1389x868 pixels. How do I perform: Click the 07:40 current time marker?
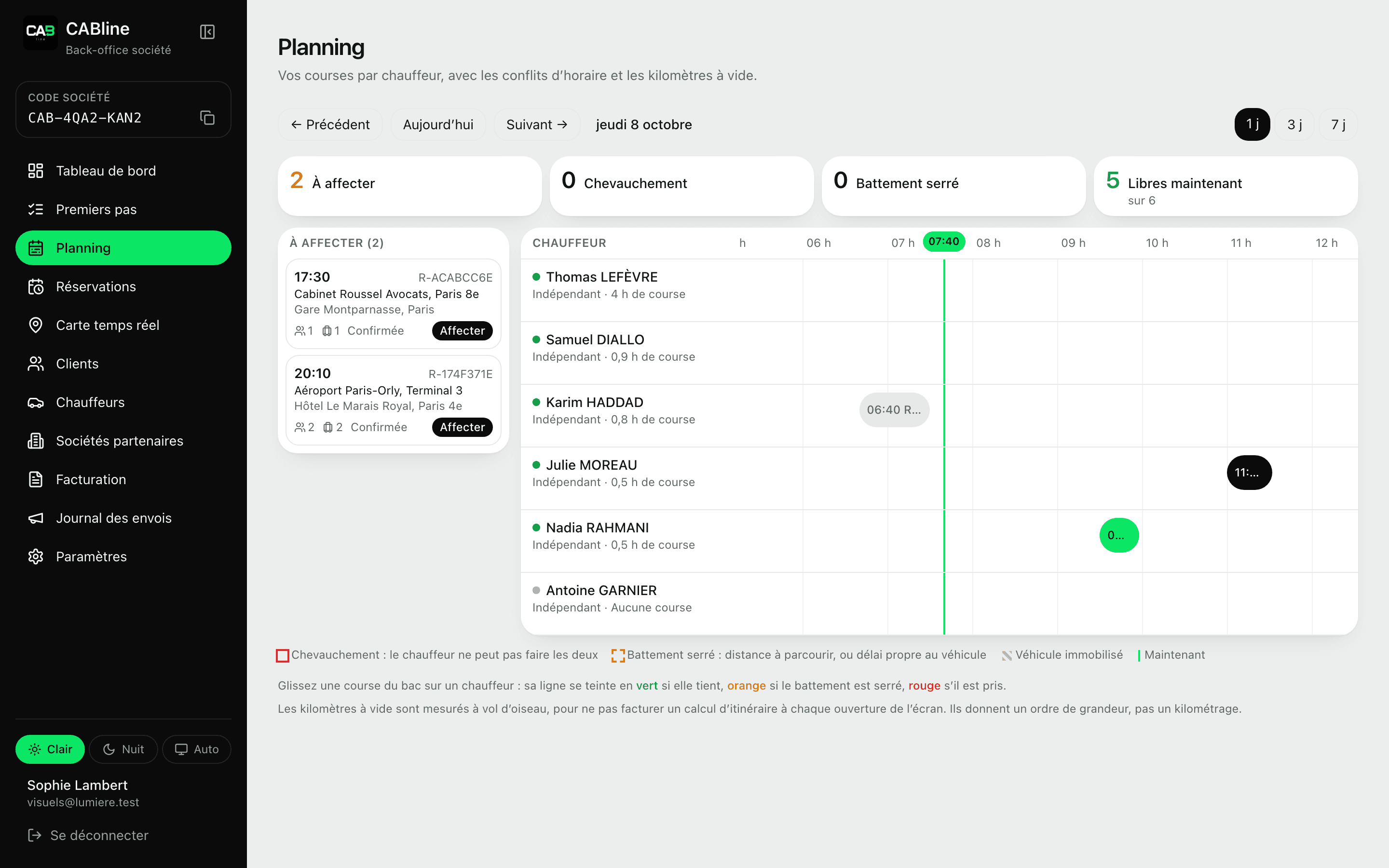pyautogui.click(x=943, y=242)
